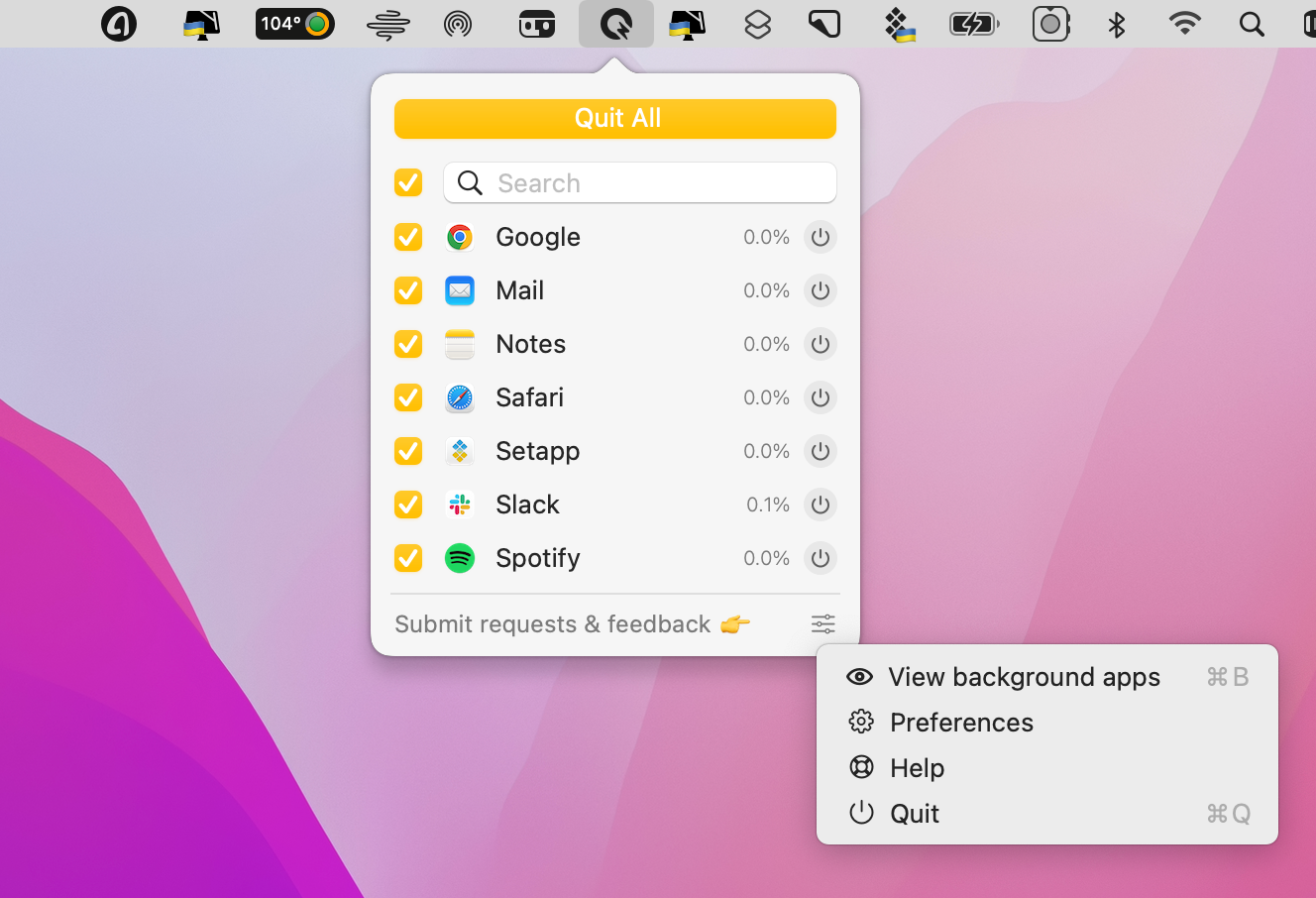
Task: Choose Quit in the settings menu
Action: click(x=1047, y=814)
